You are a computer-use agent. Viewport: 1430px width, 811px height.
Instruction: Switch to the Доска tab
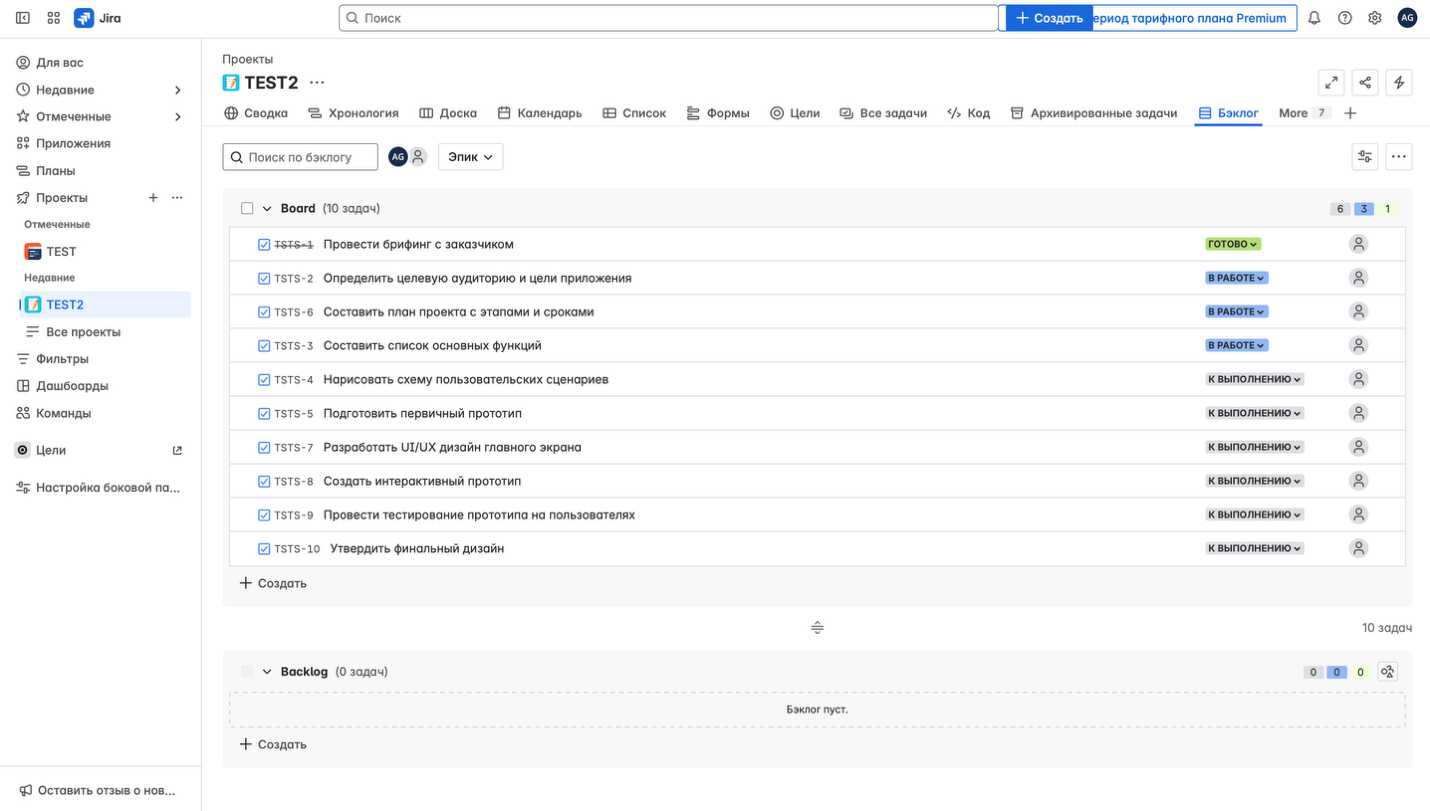click(448, 113)
